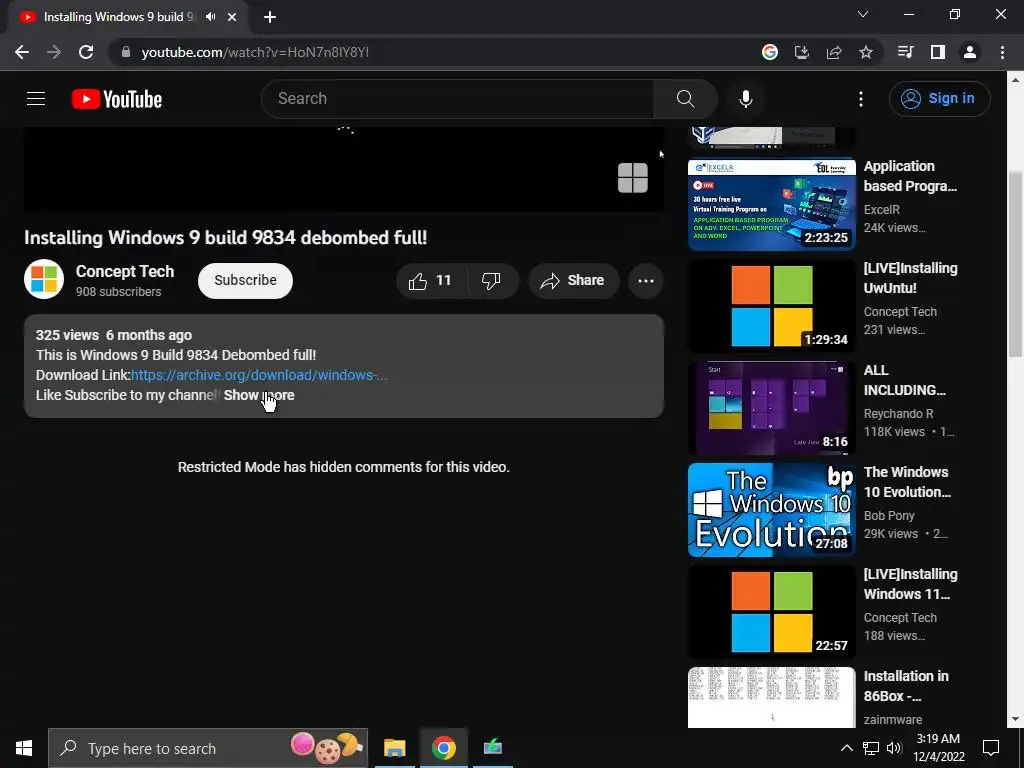This screenshot has width=1024, height=768.
Task: Open the archive.org download link
Action: click(259, 375)
